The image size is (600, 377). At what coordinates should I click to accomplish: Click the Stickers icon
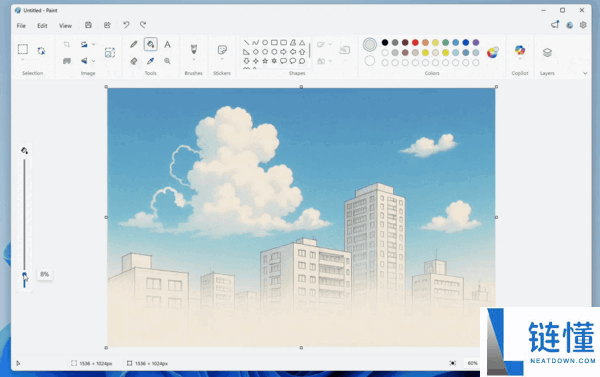point(222,49)
